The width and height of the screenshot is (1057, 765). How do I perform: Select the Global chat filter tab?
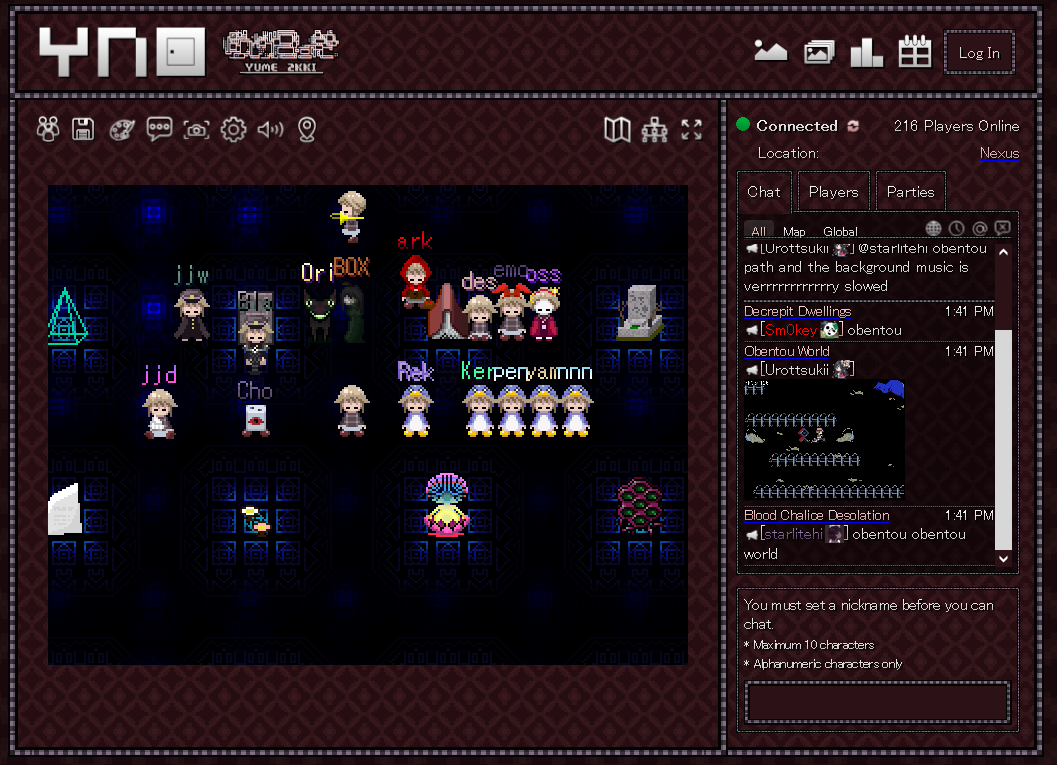pyautogui.click(x=840, y=231)
